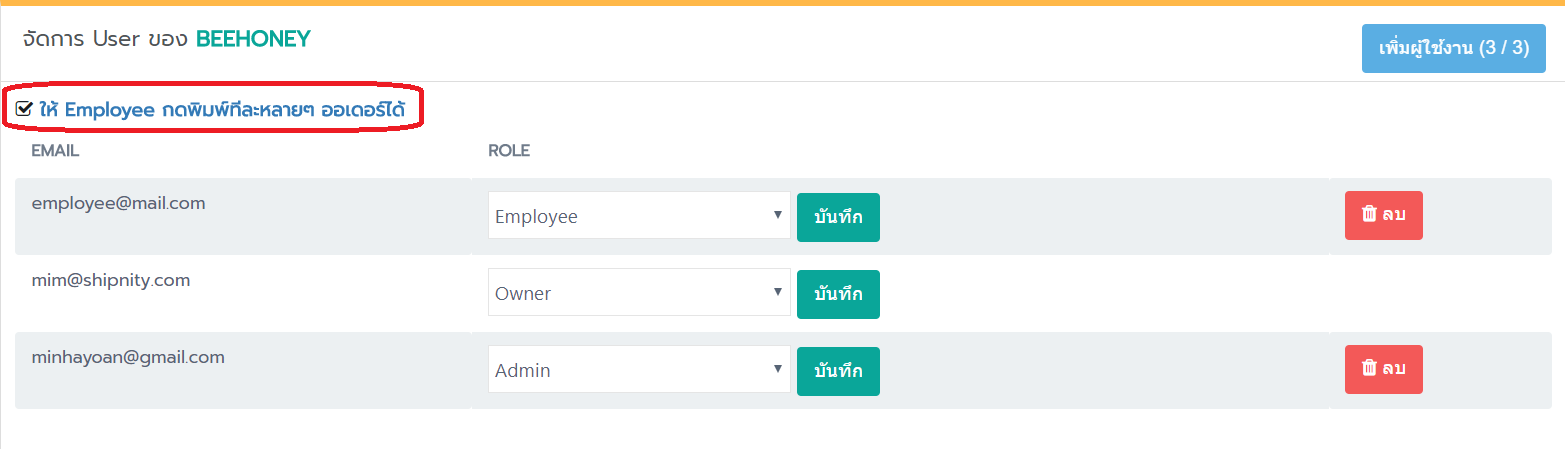Open the Employee role dropdown
This screenshot has height=449, width=1565.
639,216
